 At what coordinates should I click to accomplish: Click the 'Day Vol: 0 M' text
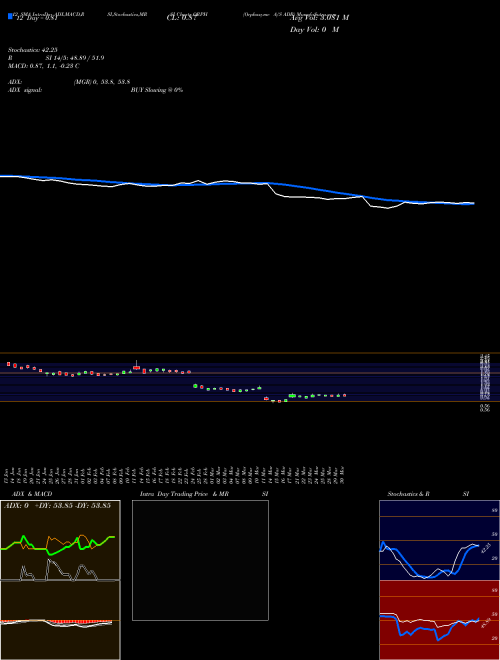(x=314, y=30)
